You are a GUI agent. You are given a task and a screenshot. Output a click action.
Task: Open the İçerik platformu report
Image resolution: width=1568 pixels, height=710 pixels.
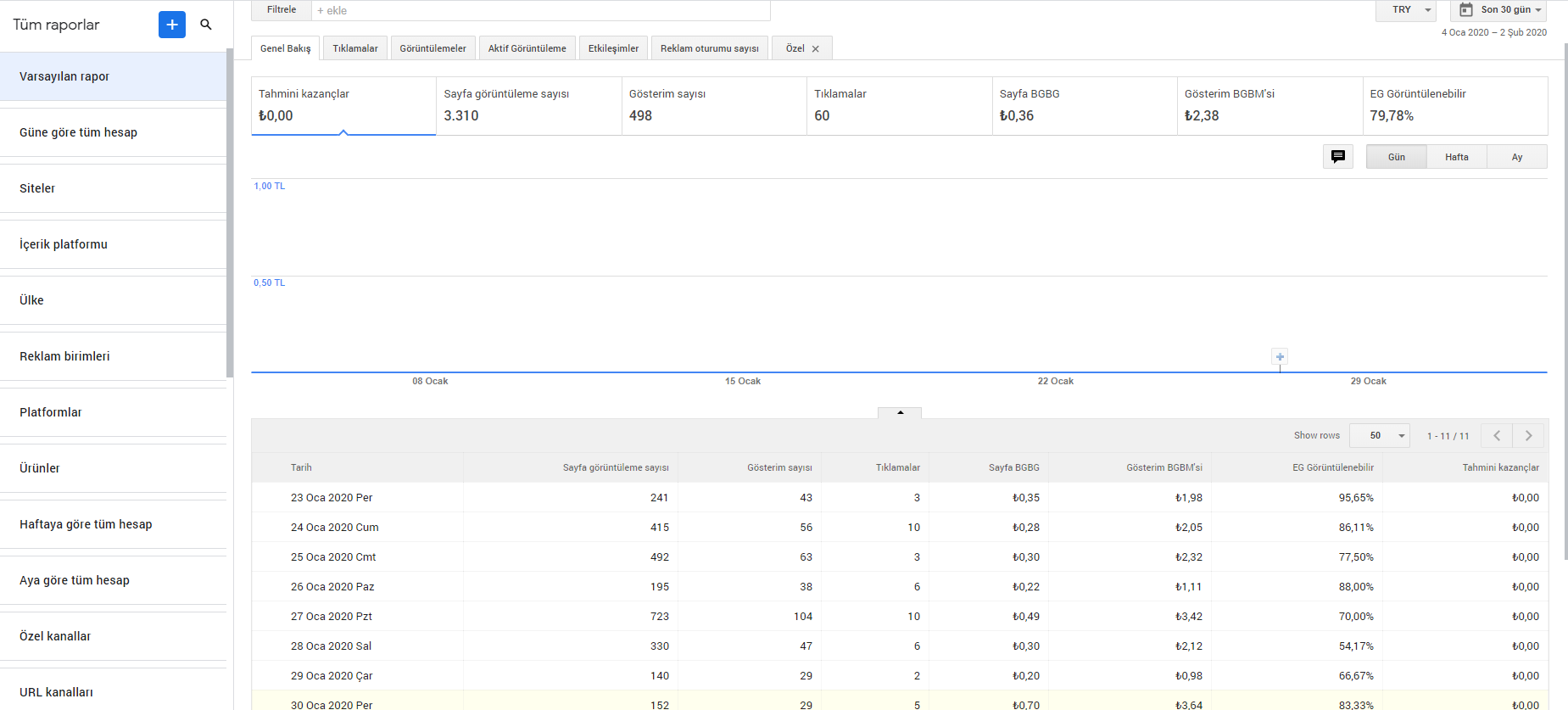(113, 244)
